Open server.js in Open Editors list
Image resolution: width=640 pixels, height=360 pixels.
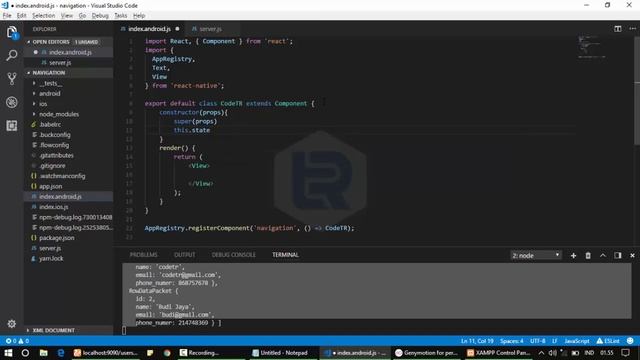[60, 63]
